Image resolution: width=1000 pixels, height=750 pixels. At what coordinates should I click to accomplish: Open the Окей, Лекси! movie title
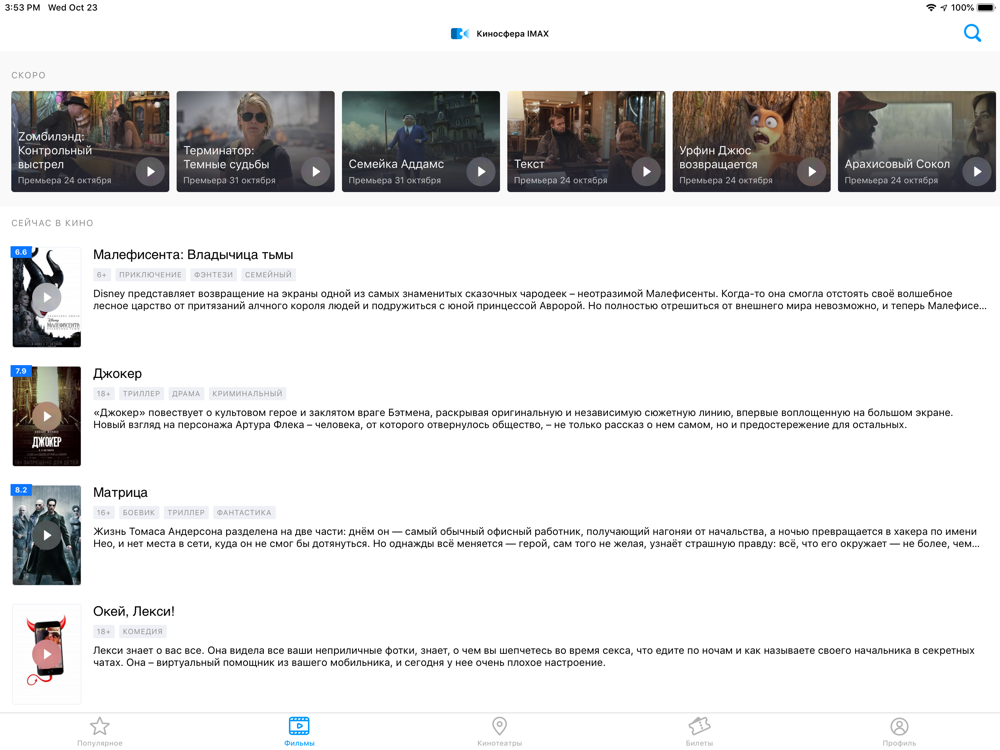(x=134, y=611)
